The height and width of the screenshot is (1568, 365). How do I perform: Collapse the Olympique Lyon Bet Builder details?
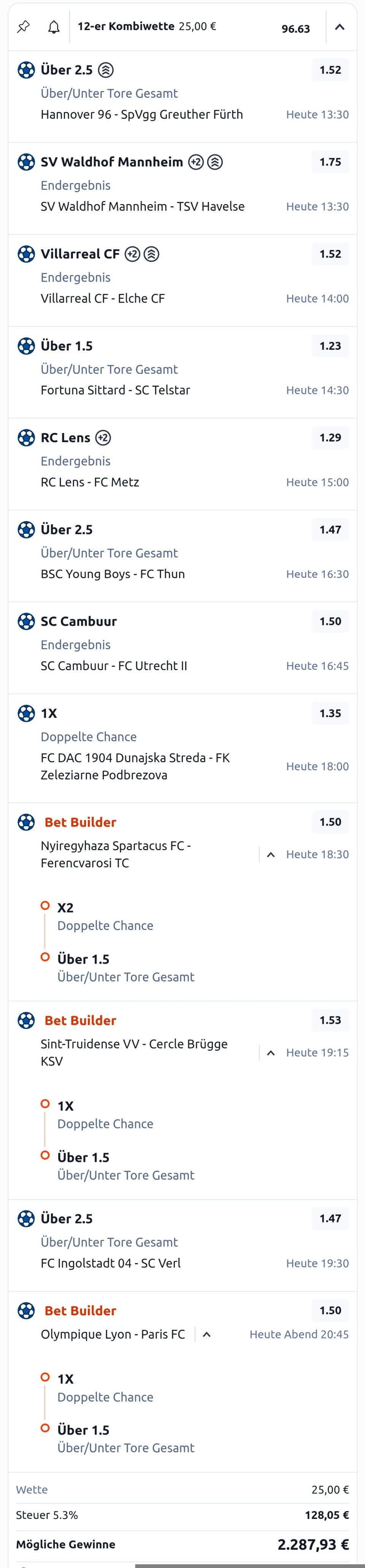[207, 1334]
